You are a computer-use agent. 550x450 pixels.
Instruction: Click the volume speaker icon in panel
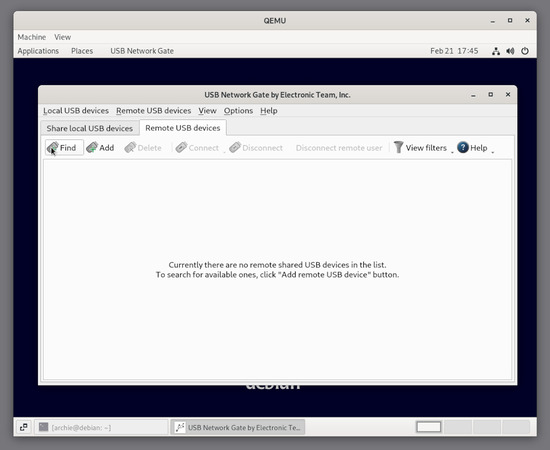pos(510,51)
